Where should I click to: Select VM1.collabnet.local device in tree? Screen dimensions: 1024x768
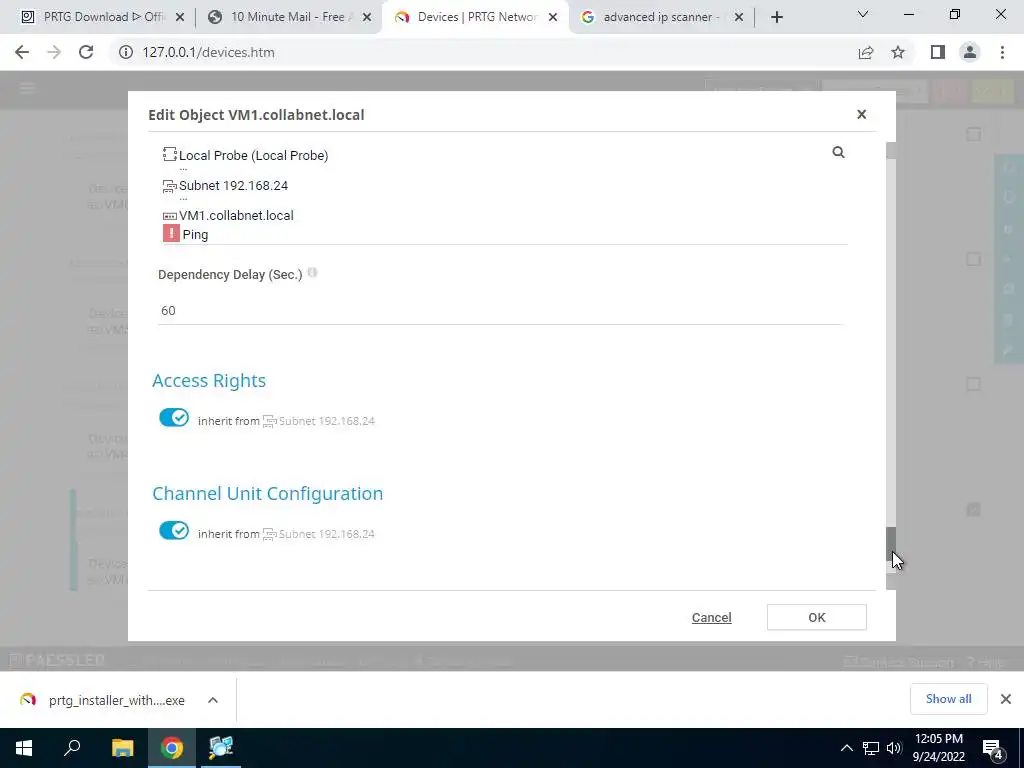pos(236,216)
